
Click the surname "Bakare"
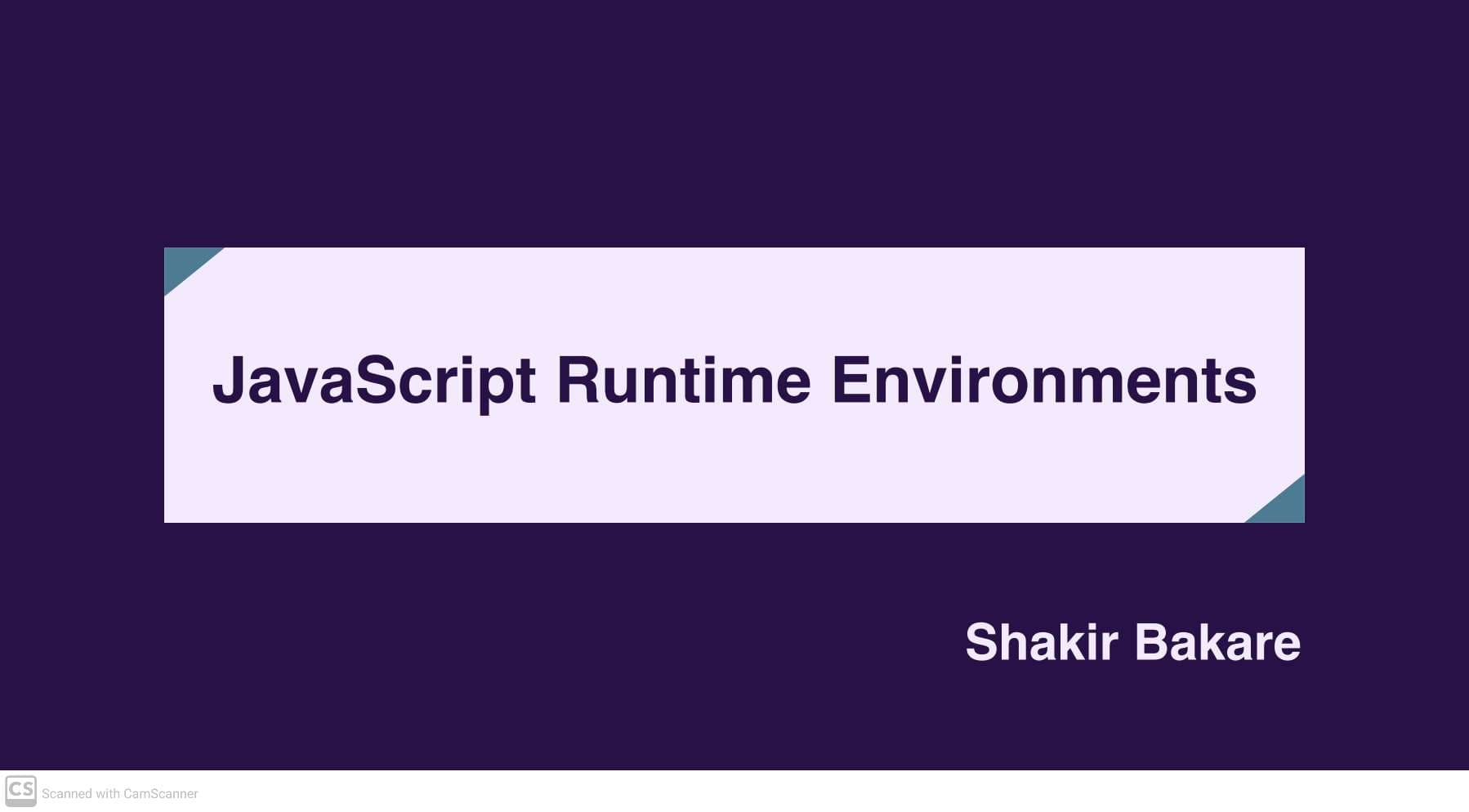pyautogui.click(x=1217, y=642)
